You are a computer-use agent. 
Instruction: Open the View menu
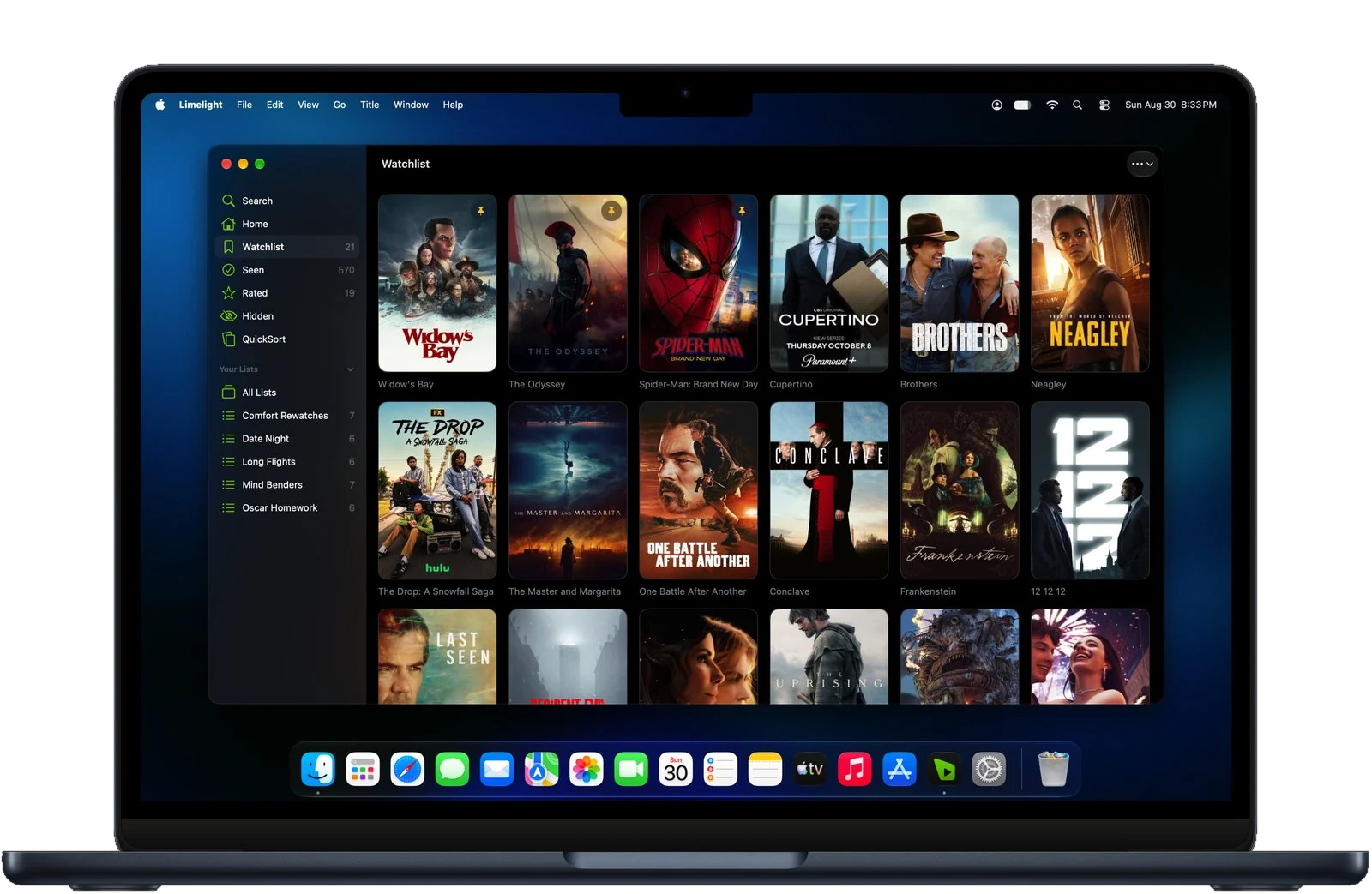(308, 105)
